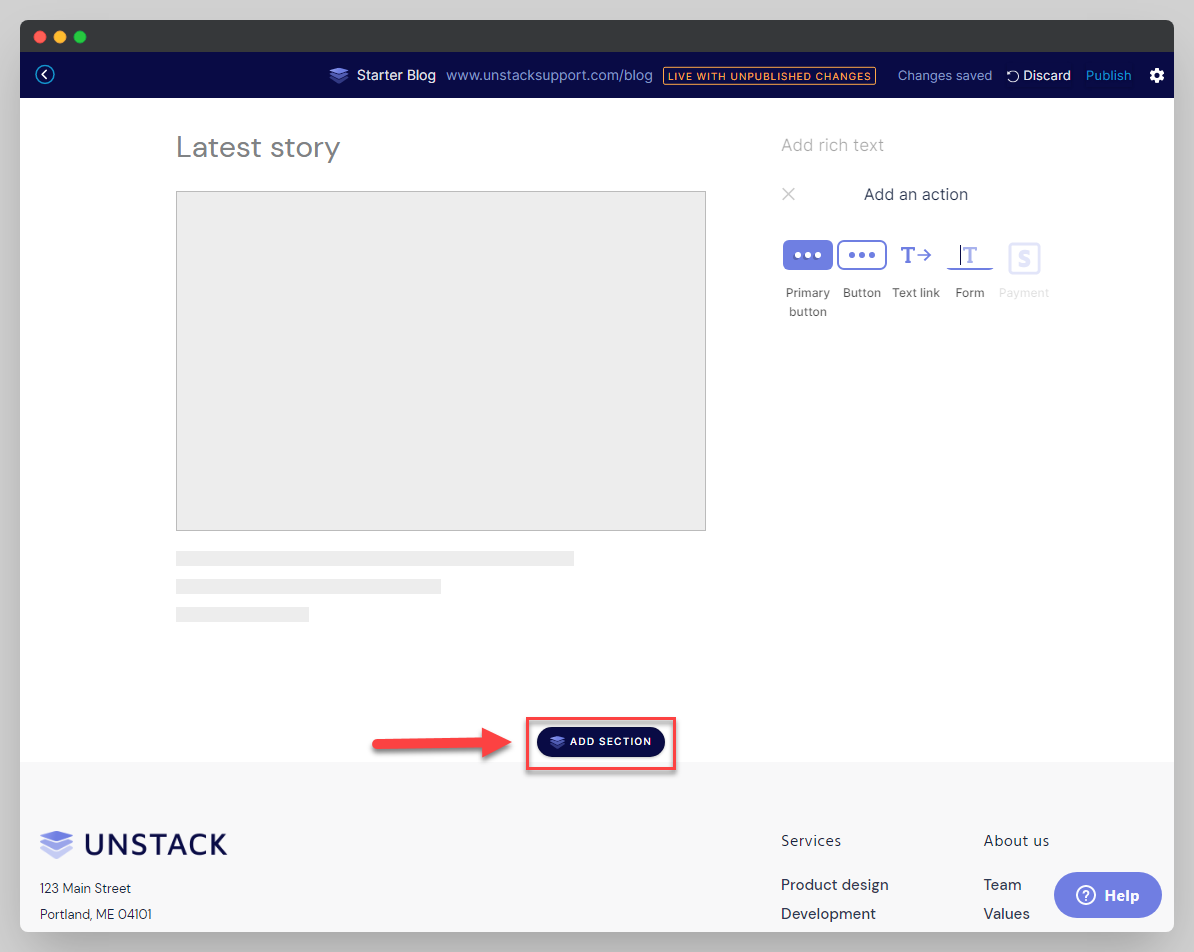Screen dimensions: 1194x952
Task: Dismiss the action panel with the X
Action: pyautogui.click(x=788, y=194)
